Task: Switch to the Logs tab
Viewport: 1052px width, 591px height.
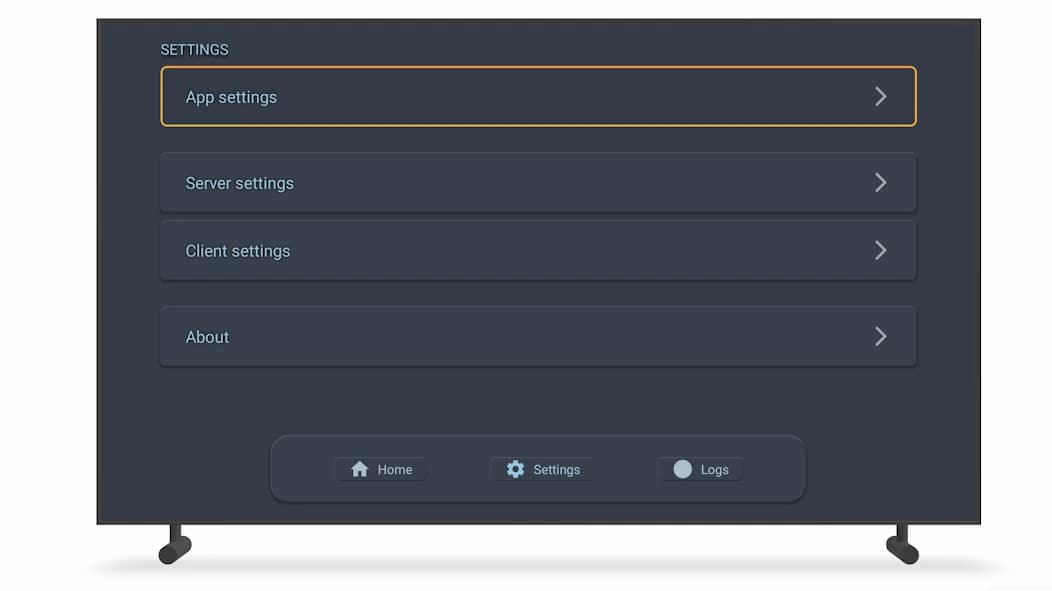Action: coord(699,469)
